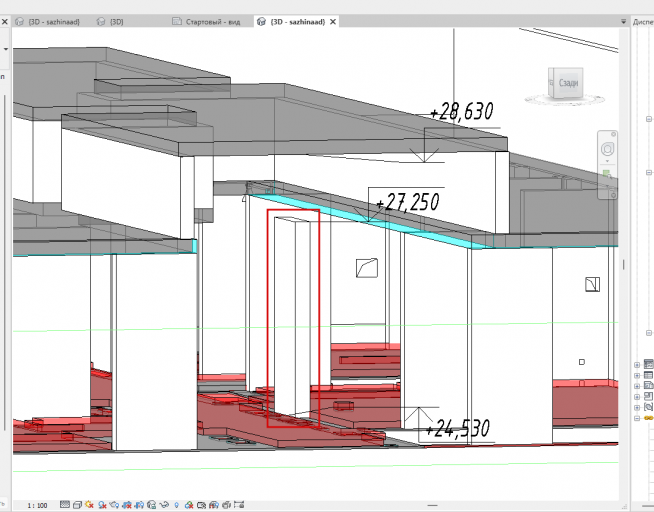Toggle Shadows icon in view control bar

[x=102, y=505]
